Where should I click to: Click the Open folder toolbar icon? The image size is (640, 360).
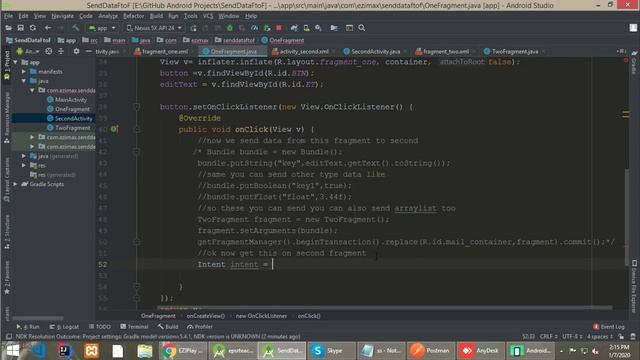coord(8,28)
